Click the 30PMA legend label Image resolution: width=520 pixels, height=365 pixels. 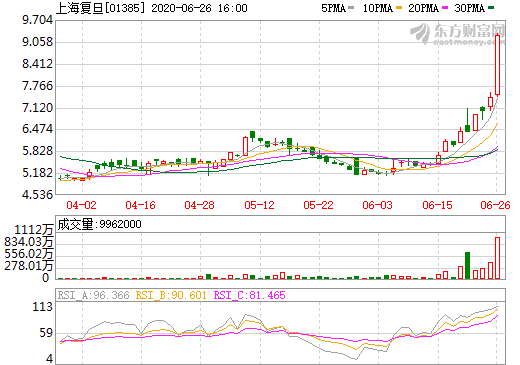pyautogui.click(x=469, y=8)
